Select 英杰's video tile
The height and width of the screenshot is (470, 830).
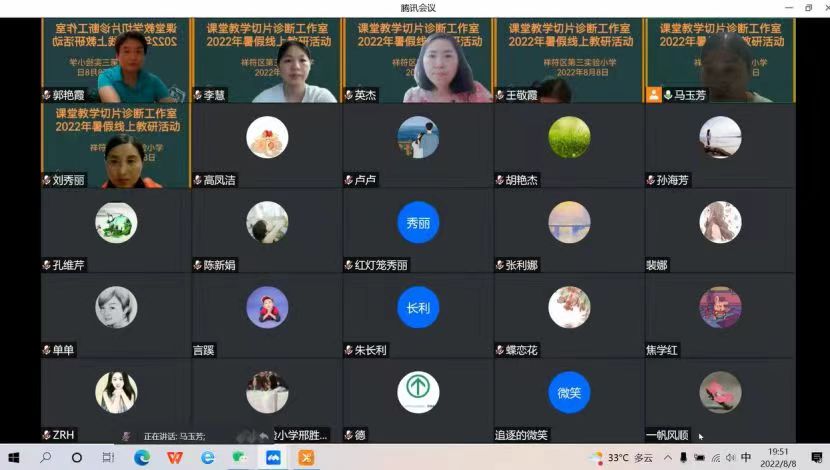[418, 60]
